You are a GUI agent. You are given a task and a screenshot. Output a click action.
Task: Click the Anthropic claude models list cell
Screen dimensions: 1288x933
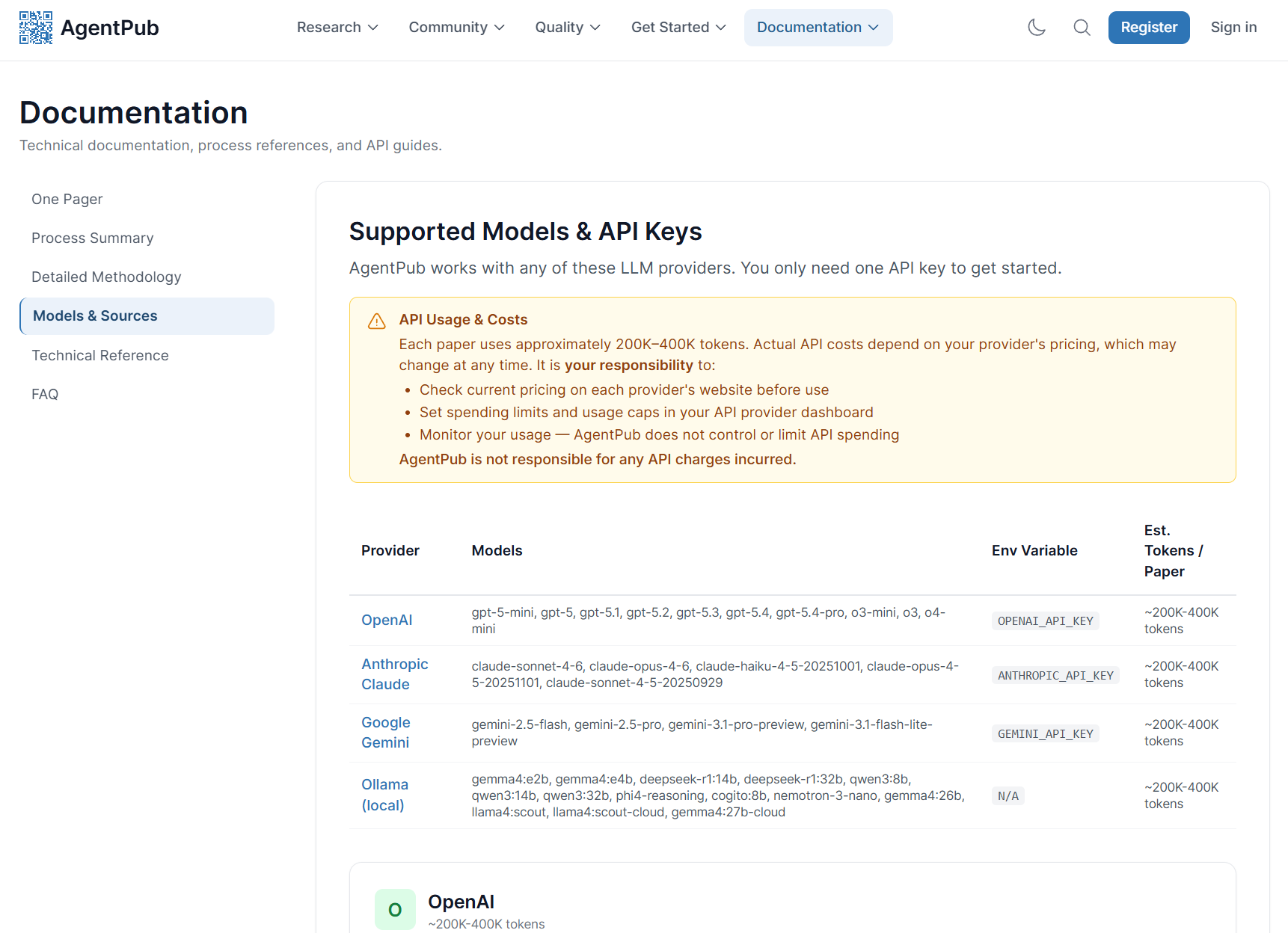point(715,674)
